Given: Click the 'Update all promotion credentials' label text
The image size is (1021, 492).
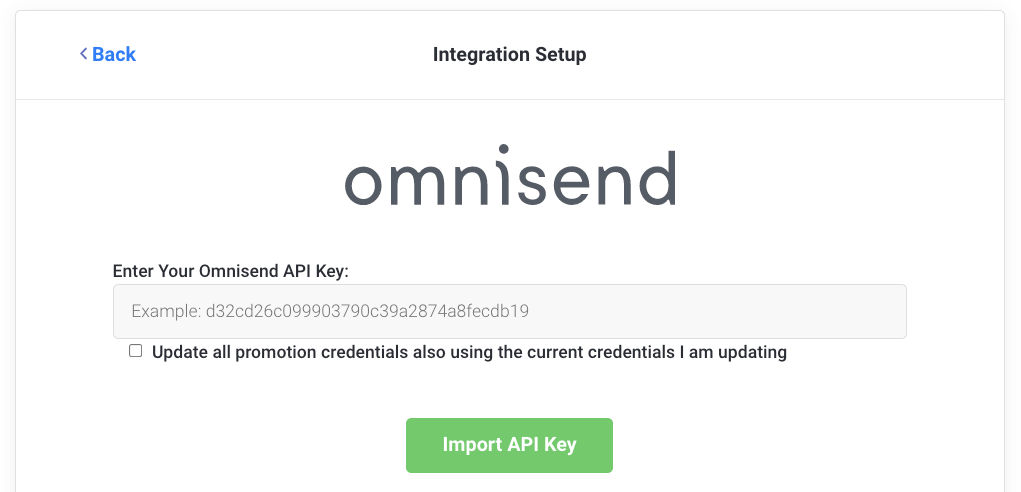Looking at the screenshot, I should pyautogui.click(x=469, y=352).
